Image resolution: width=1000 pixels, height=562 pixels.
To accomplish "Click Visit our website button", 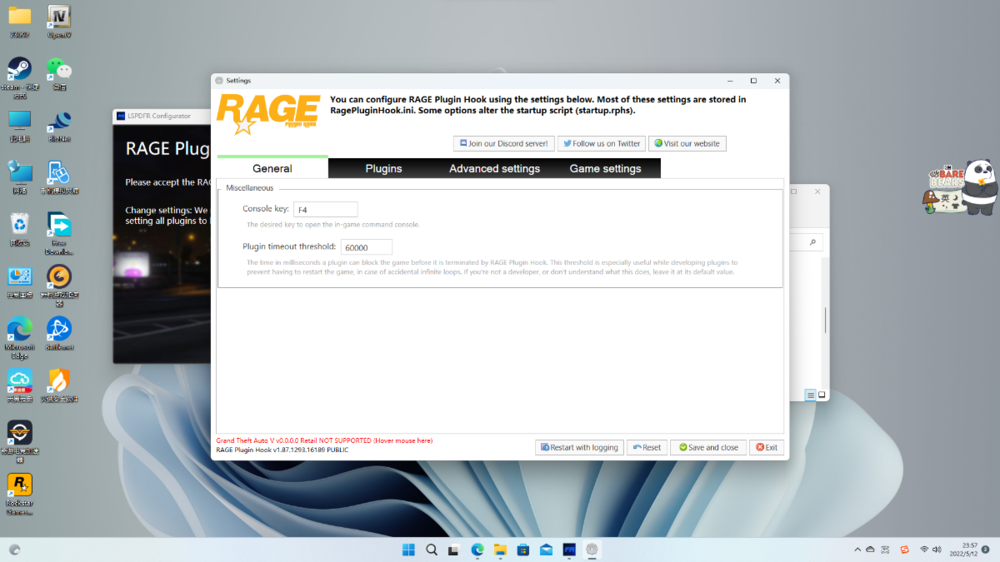I will (687, 143).
